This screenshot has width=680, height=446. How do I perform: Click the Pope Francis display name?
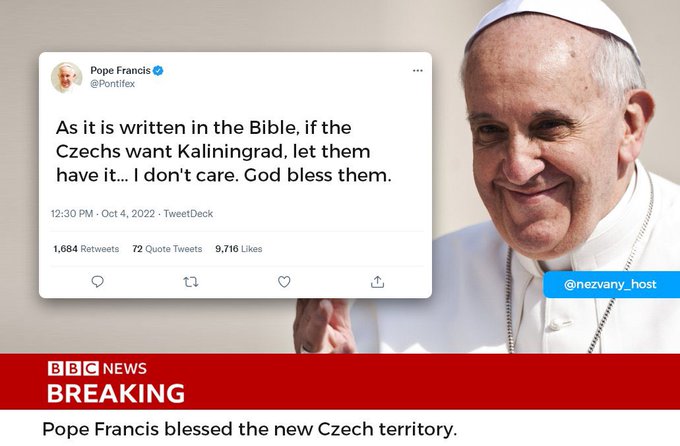point(120,70)
